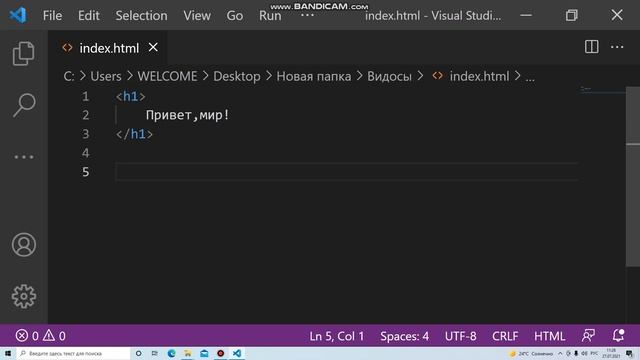Open the Manage gear icon
640x360 pixels.
click(24, 296)
